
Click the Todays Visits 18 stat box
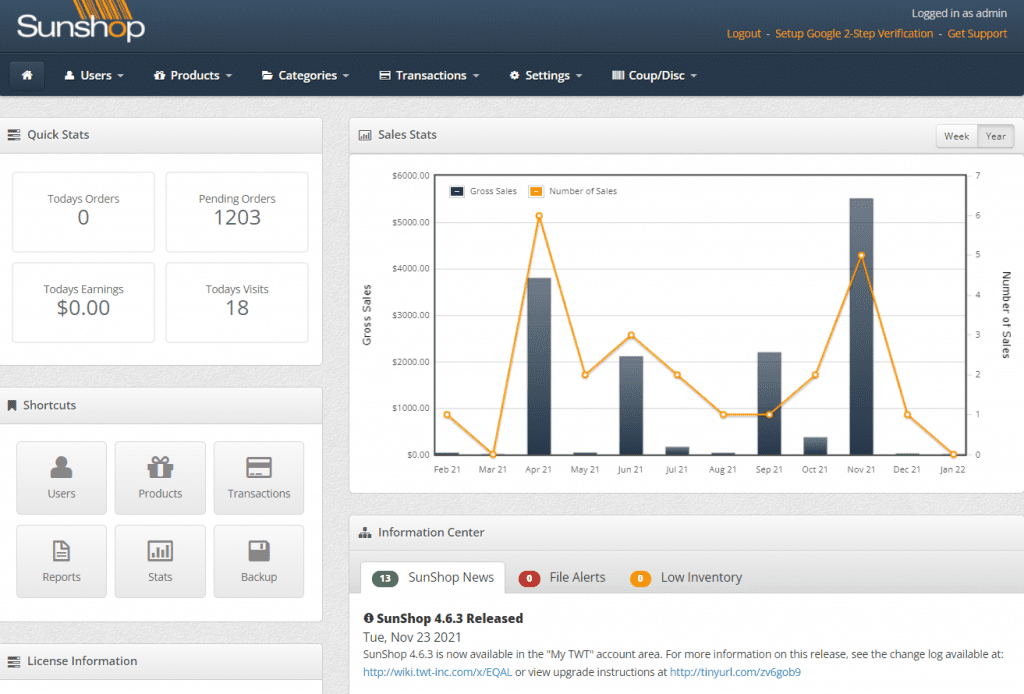coord(237,302)
